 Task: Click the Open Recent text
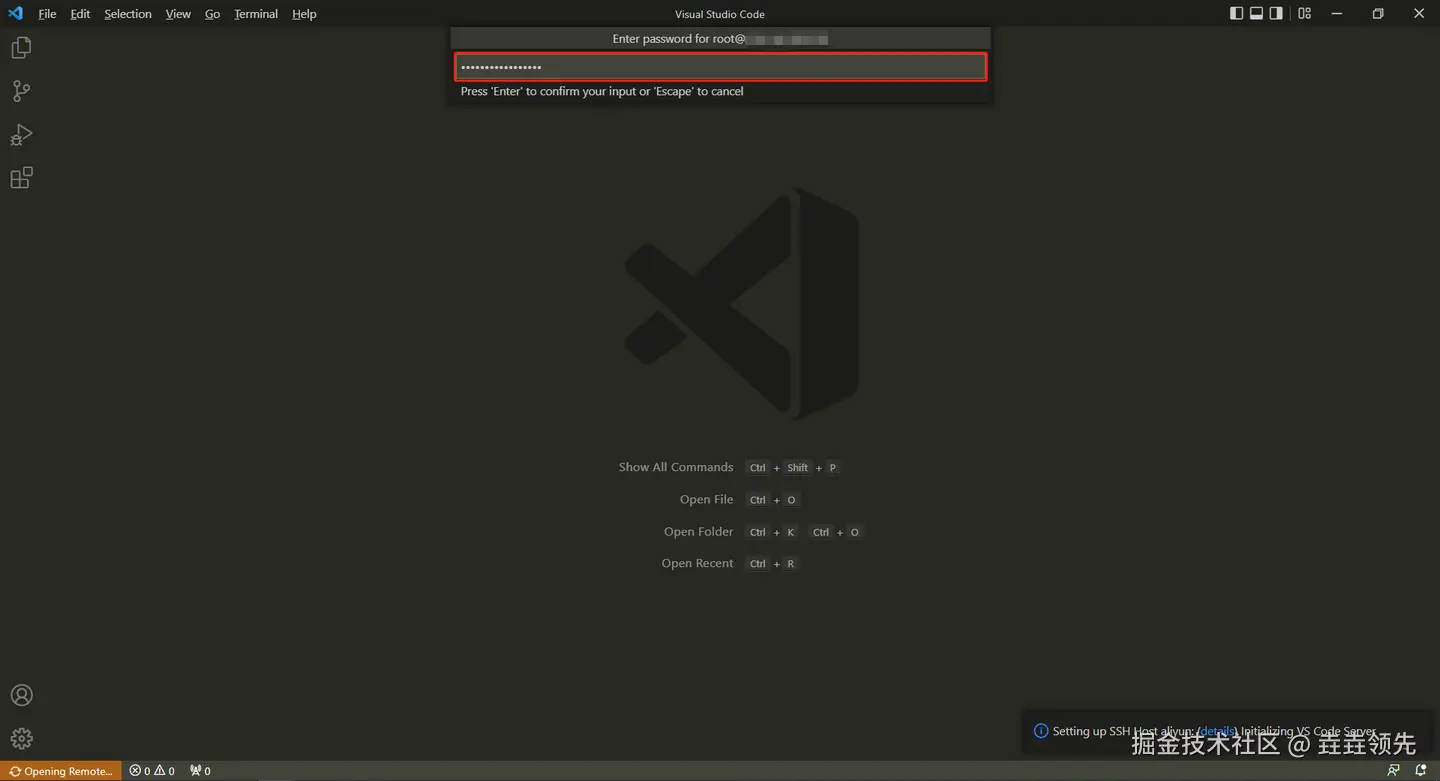pyautogui.click(x=697, y=563)
